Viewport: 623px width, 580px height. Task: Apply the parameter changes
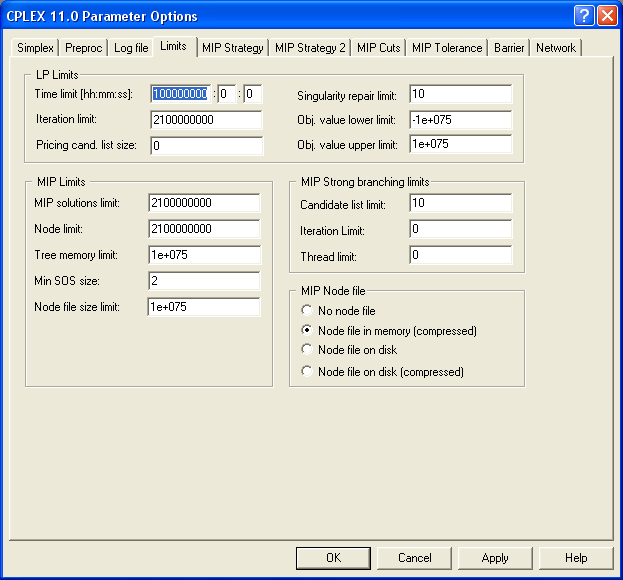click(495, 558)
